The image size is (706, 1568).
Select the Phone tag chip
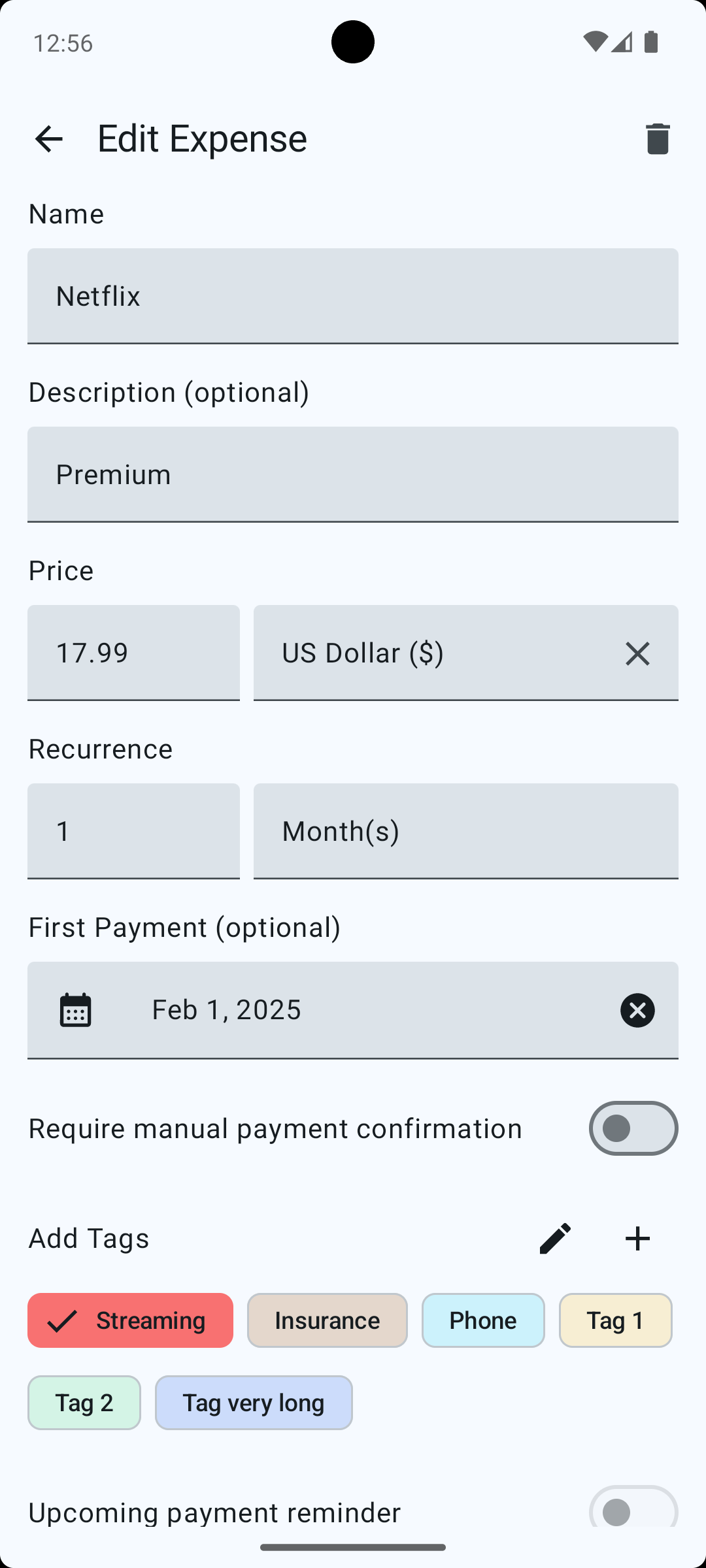coord(483,1320)
